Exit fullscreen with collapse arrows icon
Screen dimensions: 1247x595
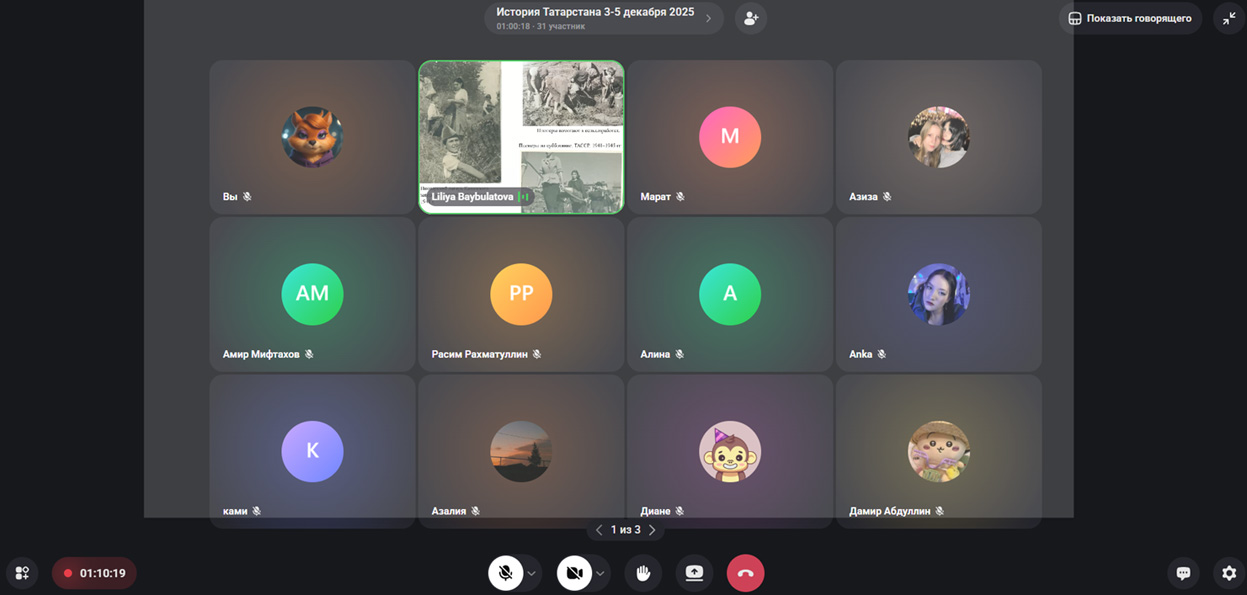point(1229,19)
